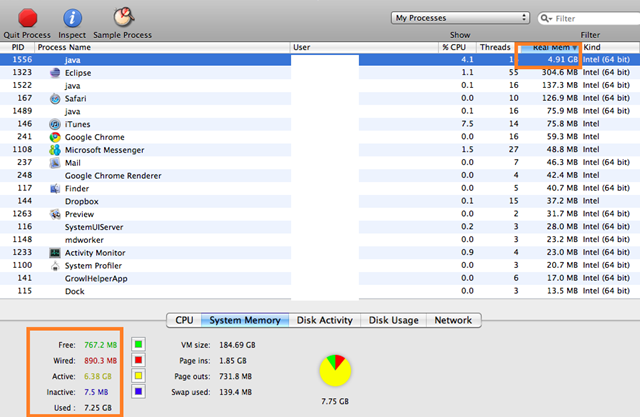Click the Sample Process magnifier icon
The height and width of the screenshot is (417, 640).
point(124,17)
